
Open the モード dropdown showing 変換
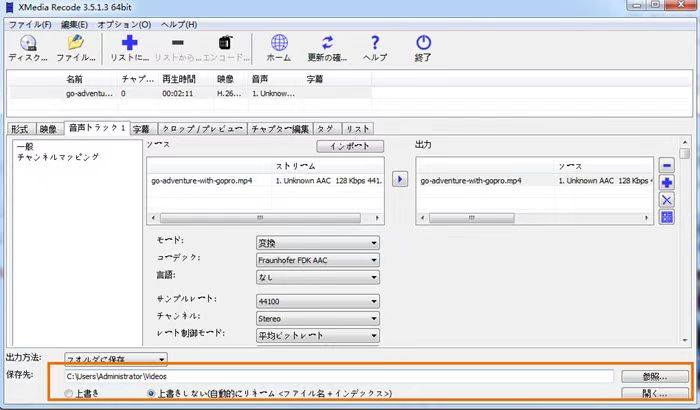pyautogui.click(x=318, y=243)
